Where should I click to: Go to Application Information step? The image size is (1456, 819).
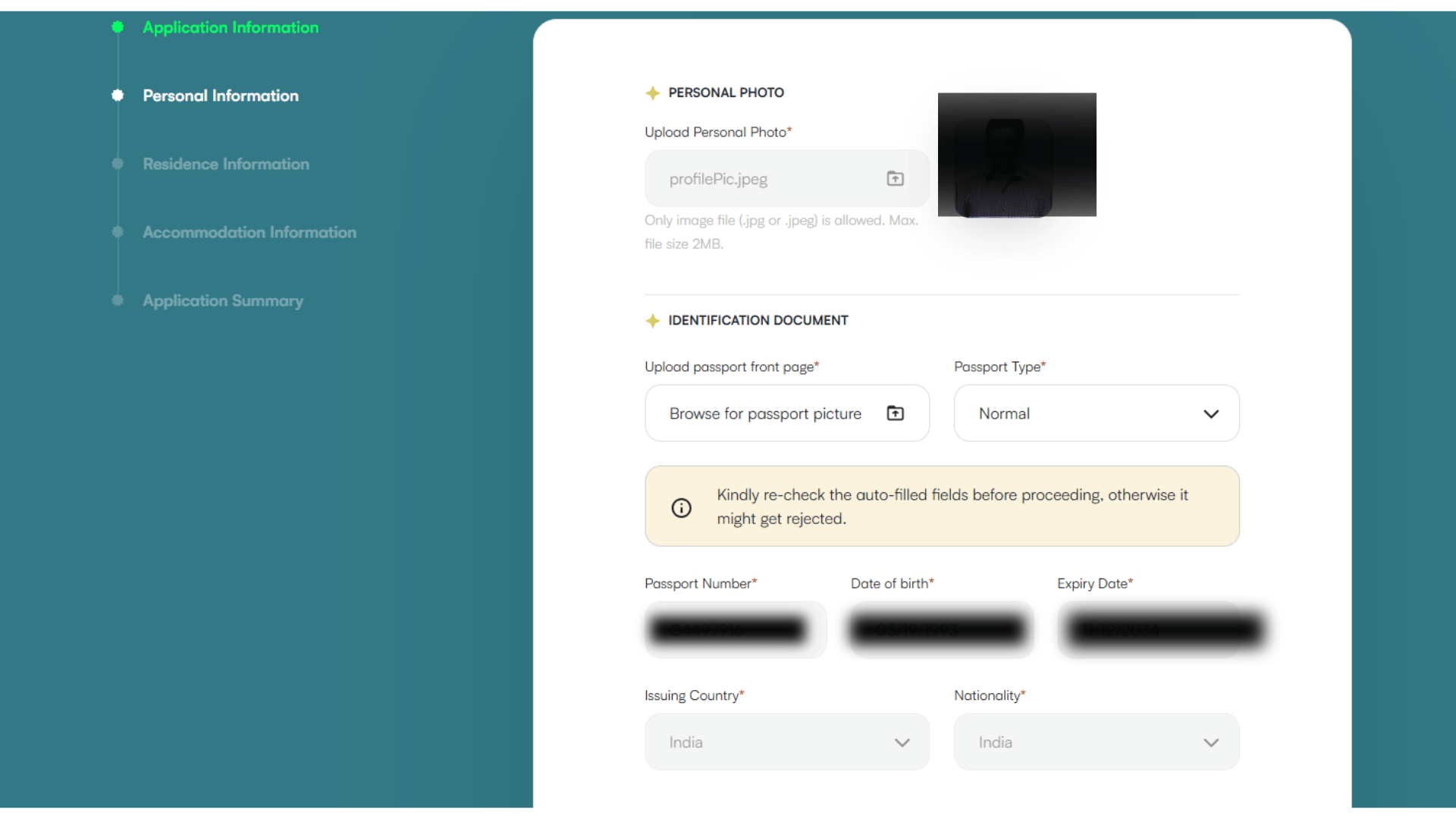[x=231, y=27]
